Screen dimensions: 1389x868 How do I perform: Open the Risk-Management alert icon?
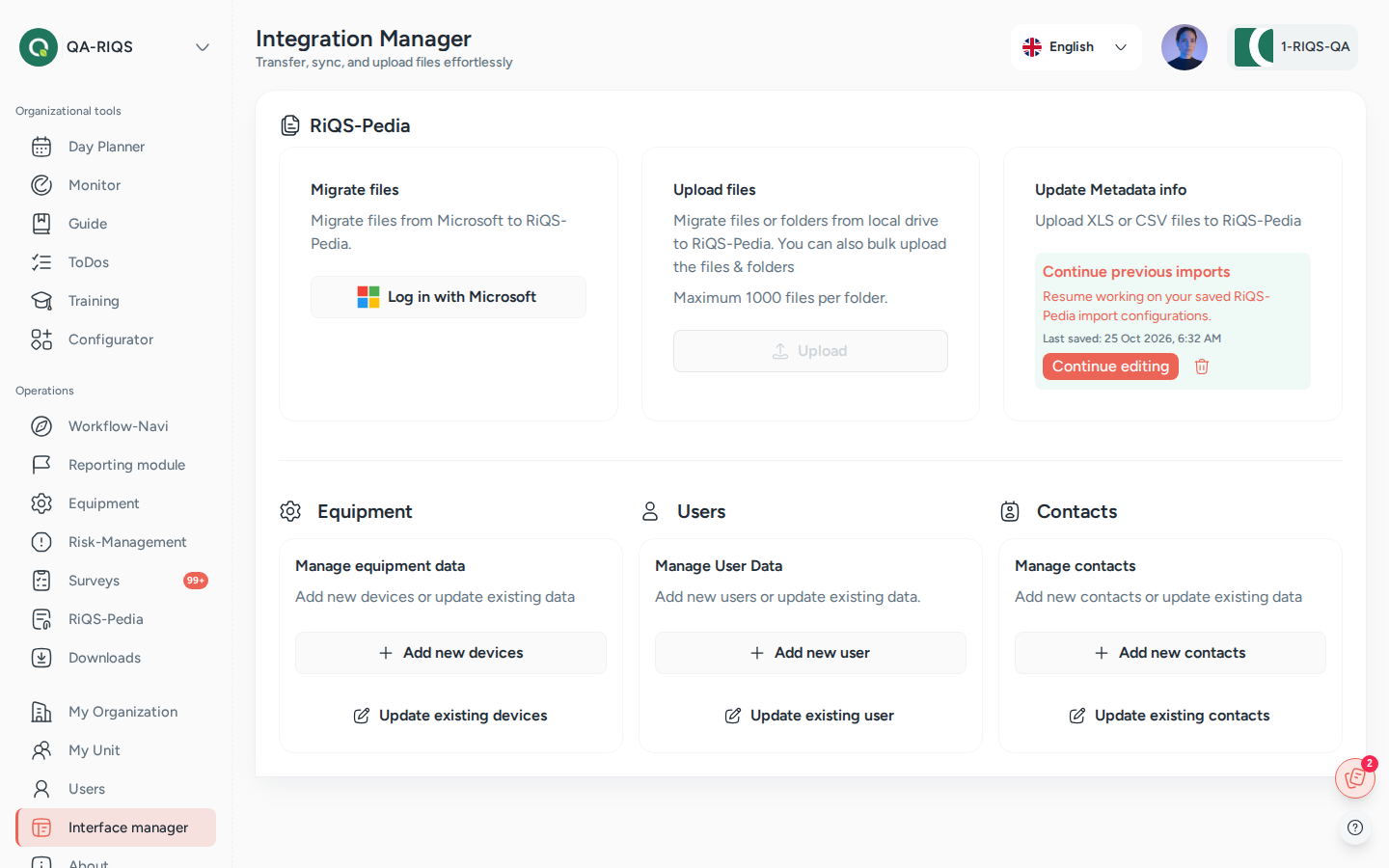click(41, 542)
